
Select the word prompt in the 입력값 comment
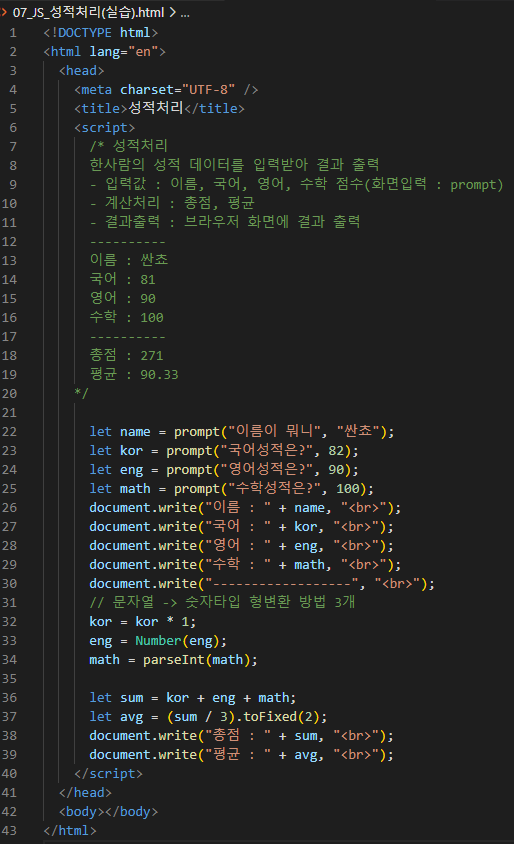(473, 185)
